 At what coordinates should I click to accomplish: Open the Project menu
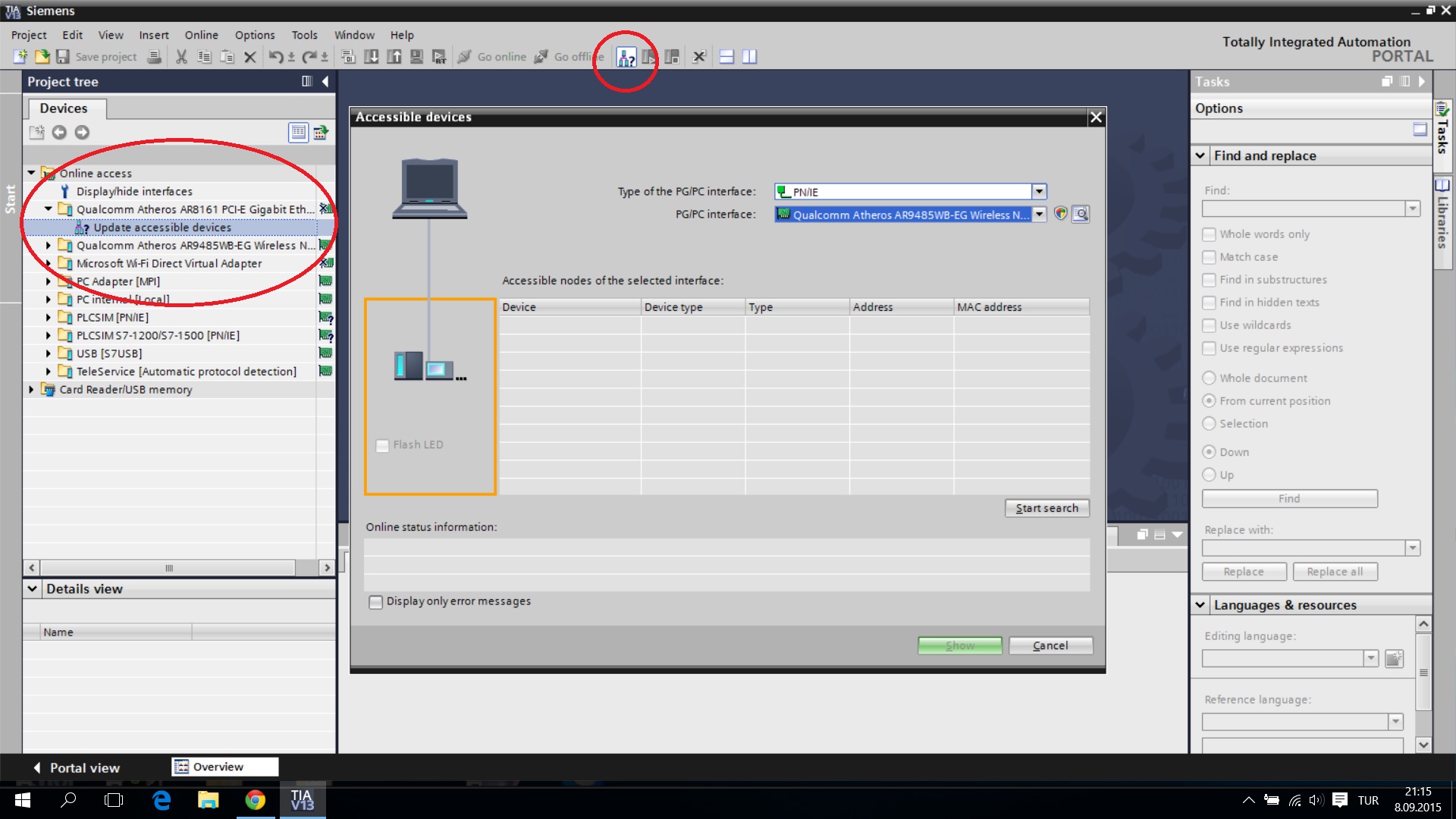click(x=29, y=35)
